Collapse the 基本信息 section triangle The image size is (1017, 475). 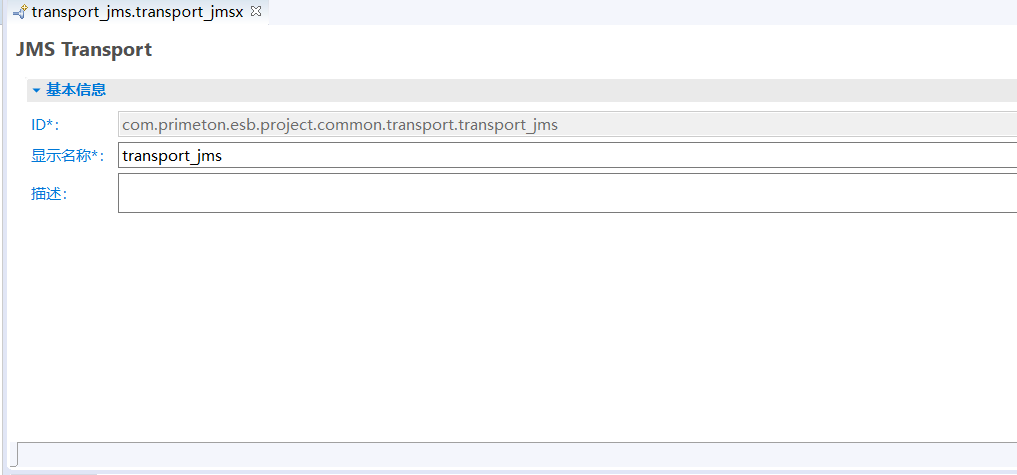click(36, 90)
